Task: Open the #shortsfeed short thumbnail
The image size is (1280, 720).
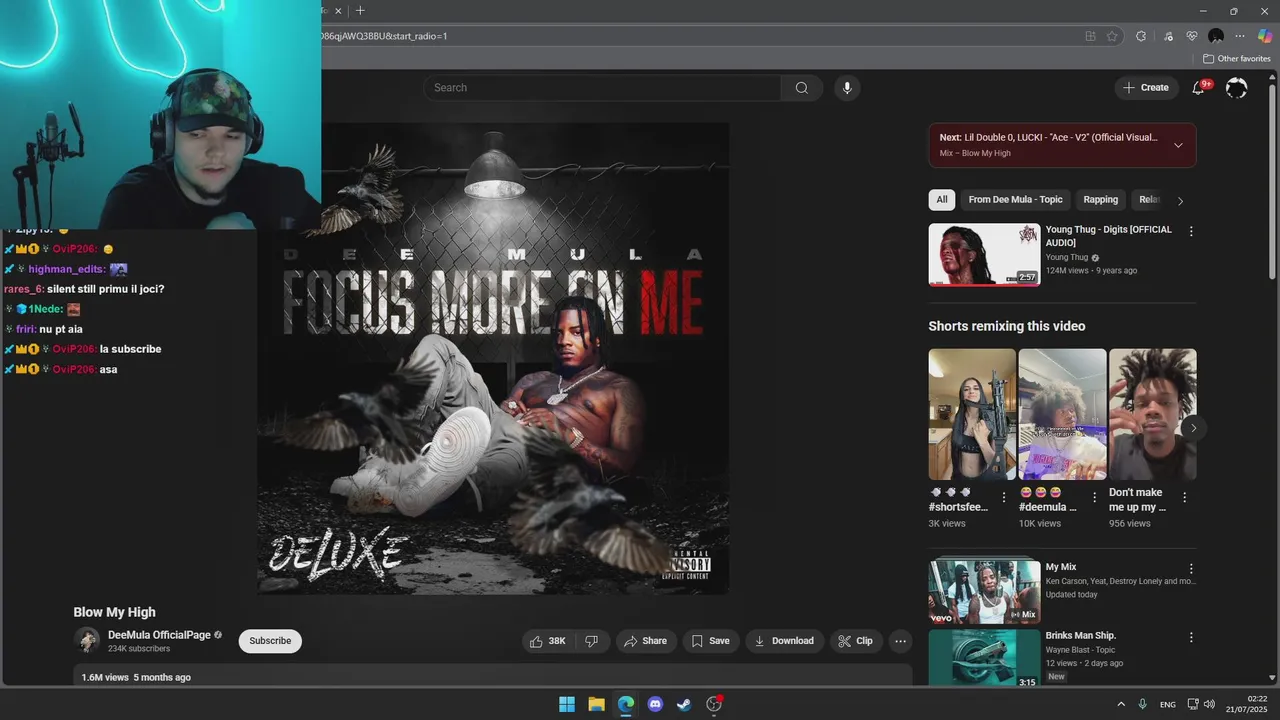Action: click(x=971, y=414)
